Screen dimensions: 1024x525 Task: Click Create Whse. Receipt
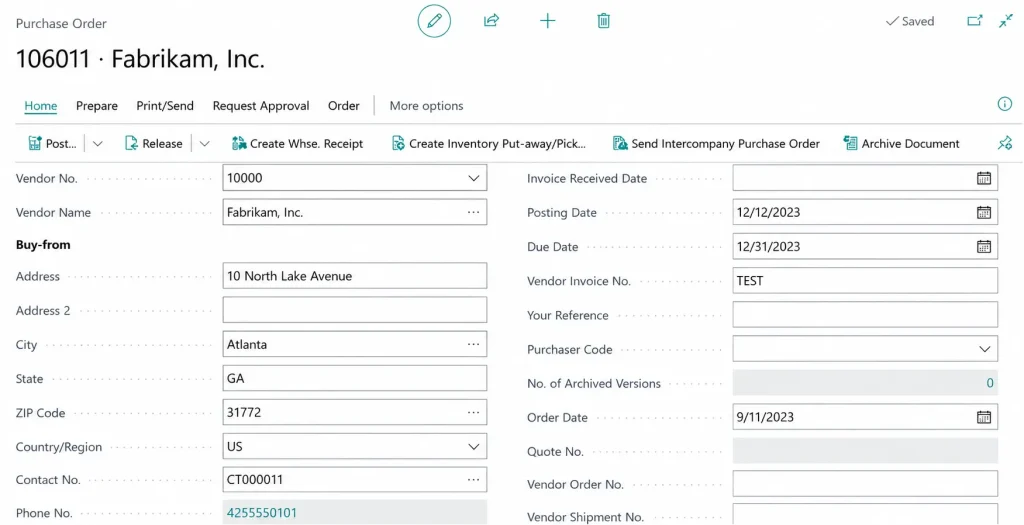click(x=298, y=144)
